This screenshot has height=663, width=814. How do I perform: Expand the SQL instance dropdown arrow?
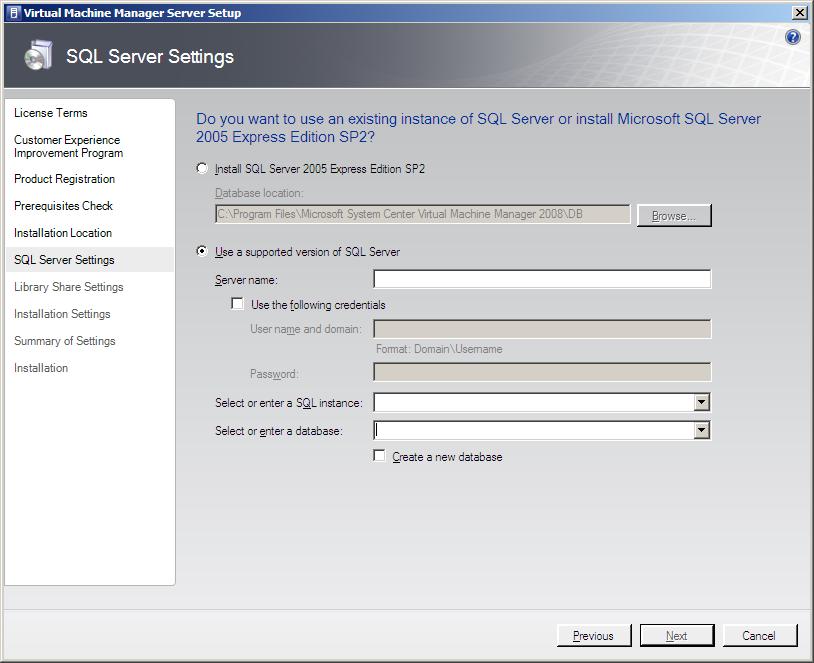click(701, 403)
